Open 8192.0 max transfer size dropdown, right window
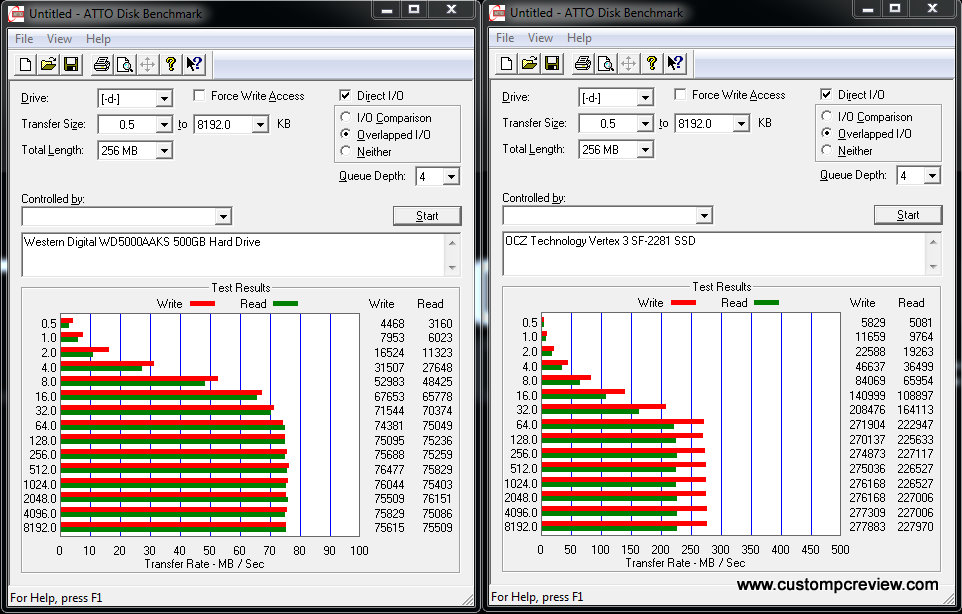The image size is (962, 614). click(x=741, y=123)
